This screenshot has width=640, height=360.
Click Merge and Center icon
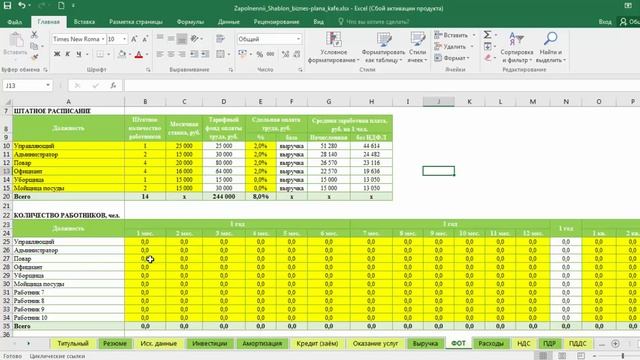click(x=220, y=54)
